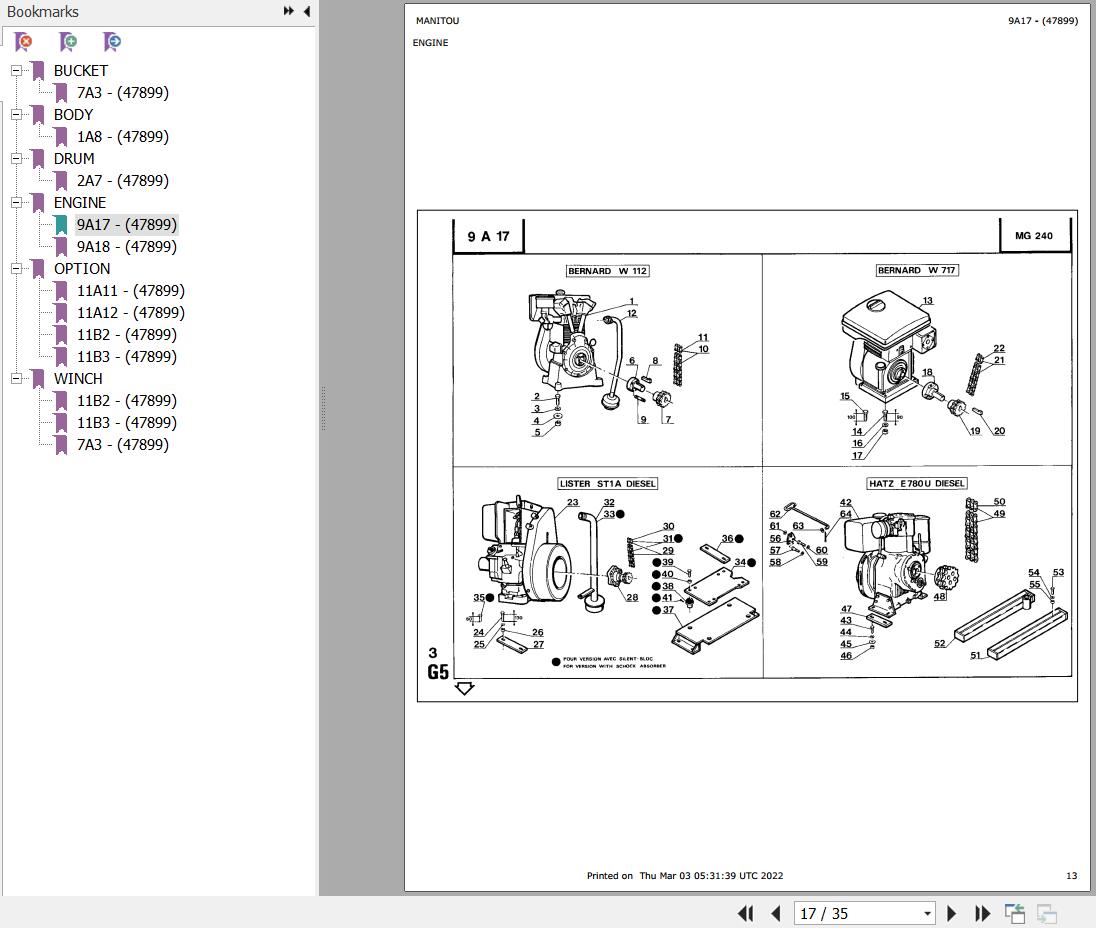
Task: Collapse the bookmarks panel with the left-arrow icon
Action: coord(307,11)
